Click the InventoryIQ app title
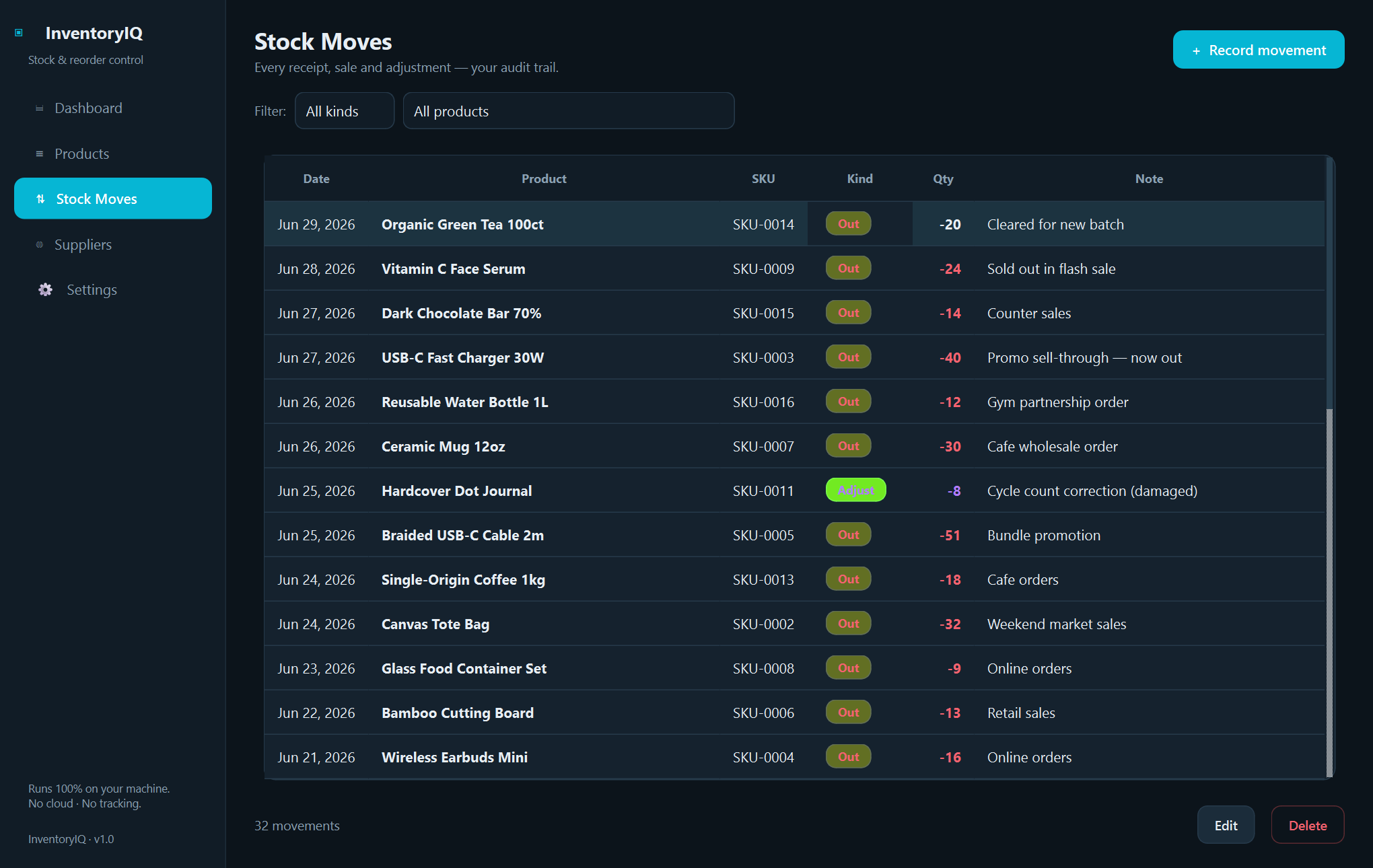 [94, 33]
